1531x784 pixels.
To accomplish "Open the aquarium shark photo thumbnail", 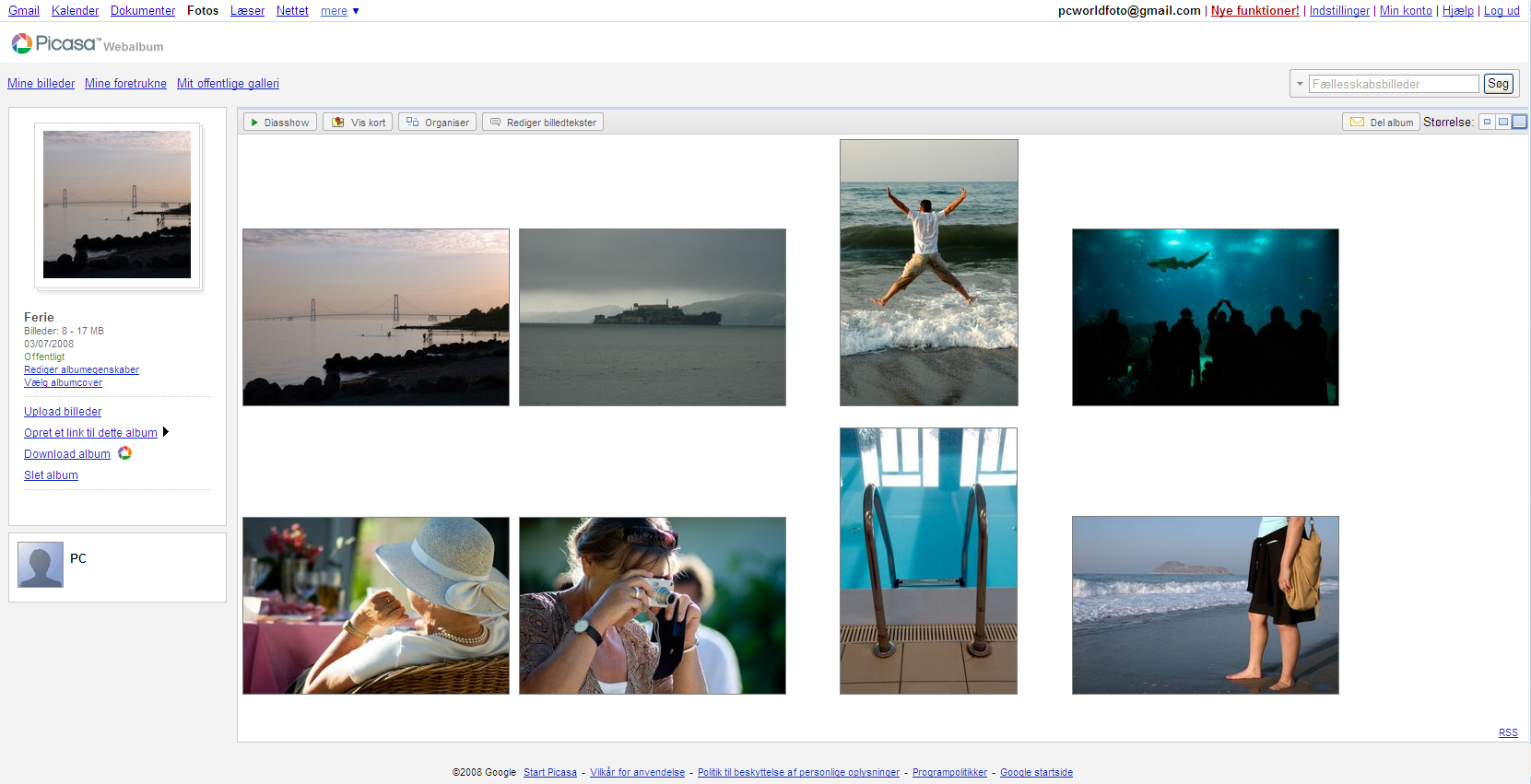I will [x=1205, y=317].
